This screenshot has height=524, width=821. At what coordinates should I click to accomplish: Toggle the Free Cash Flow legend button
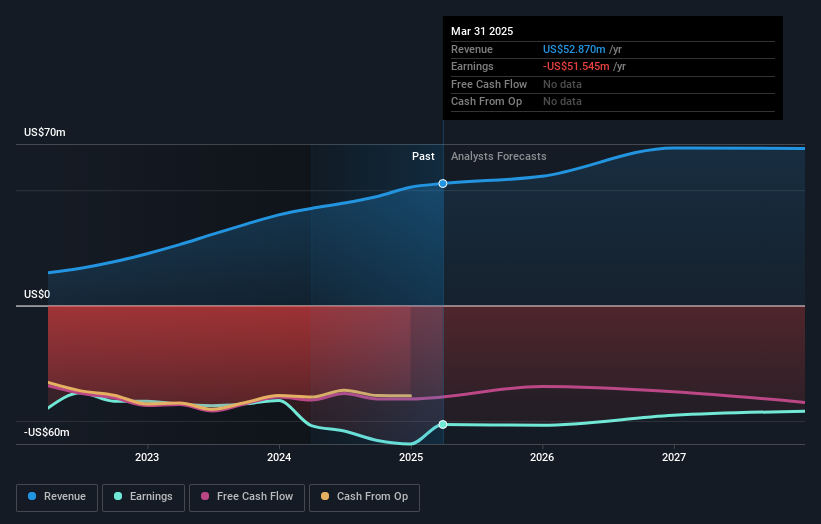pos(247,497)
